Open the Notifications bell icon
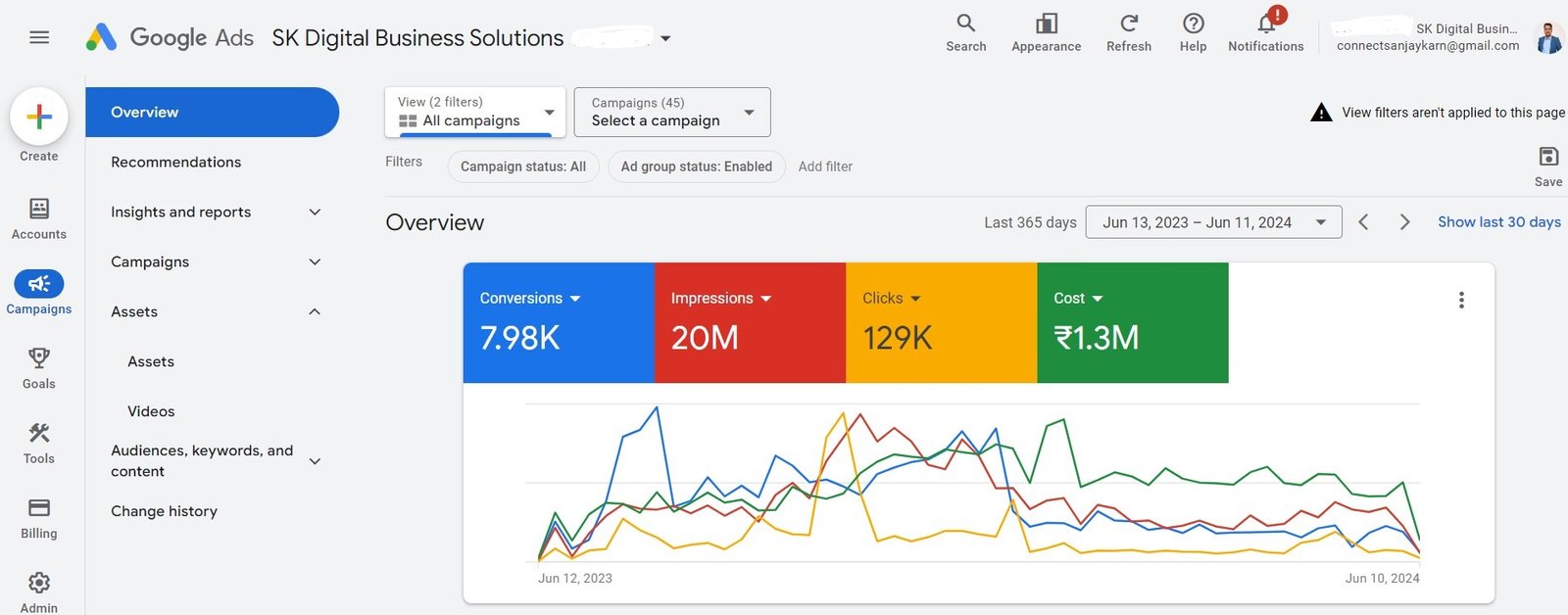The height and width of the screenshot is (615, 1568). pos(1265,24)
